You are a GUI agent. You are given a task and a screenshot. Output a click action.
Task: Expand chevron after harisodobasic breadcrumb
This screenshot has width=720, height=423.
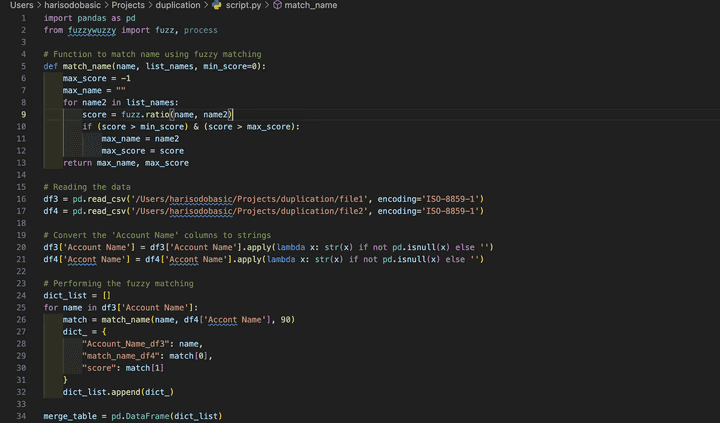(106, 5)
